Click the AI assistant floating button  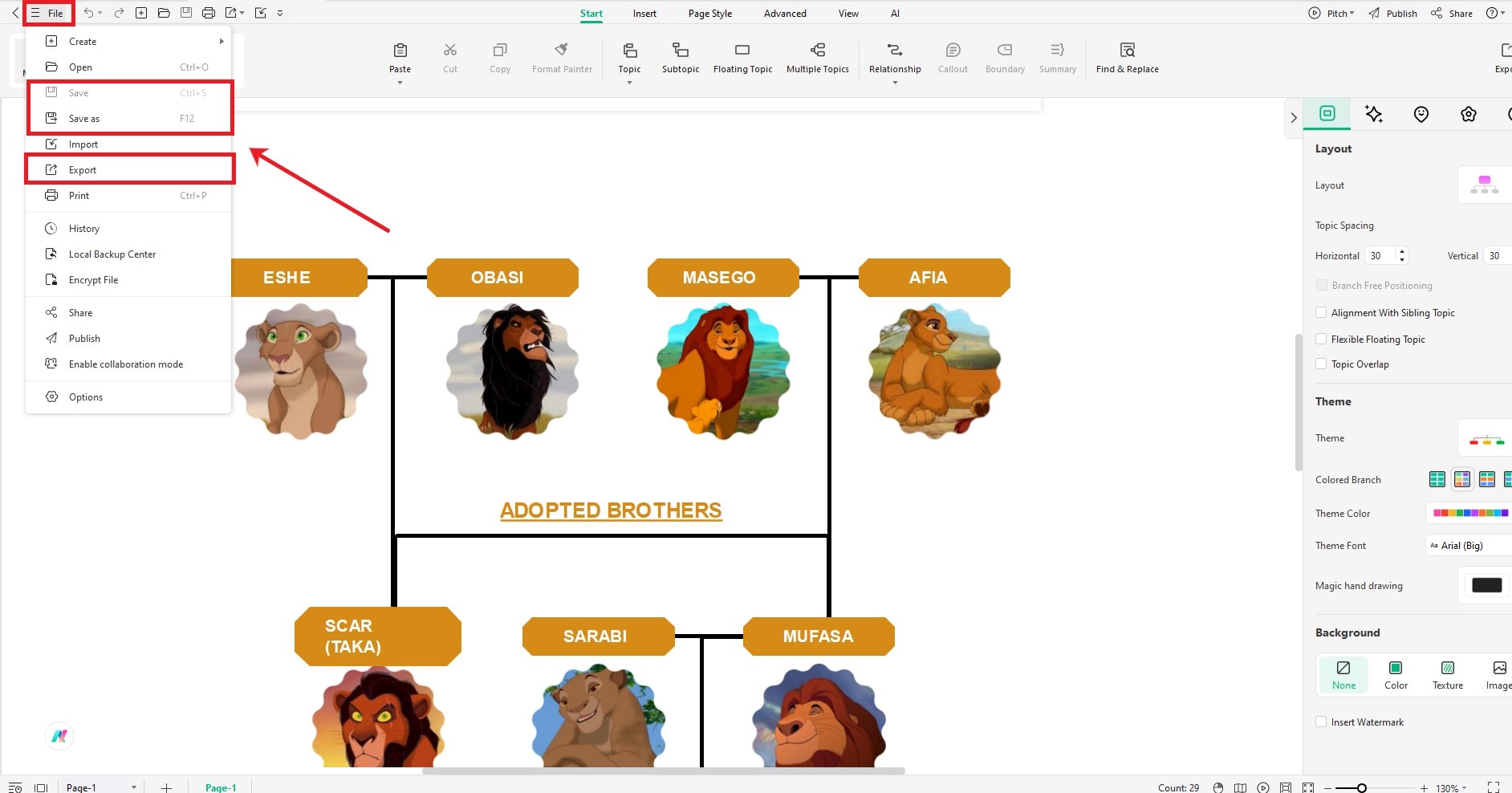59,735
